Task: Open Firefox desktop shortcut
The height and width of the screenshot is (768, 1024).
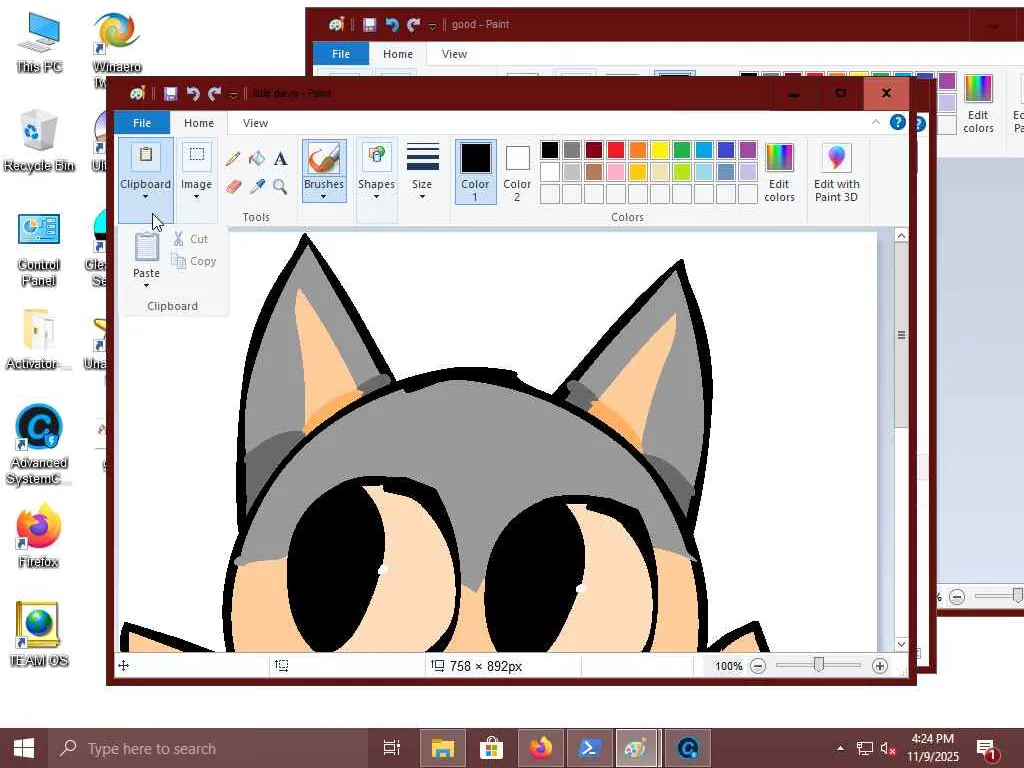Action: tap(39, 536)
